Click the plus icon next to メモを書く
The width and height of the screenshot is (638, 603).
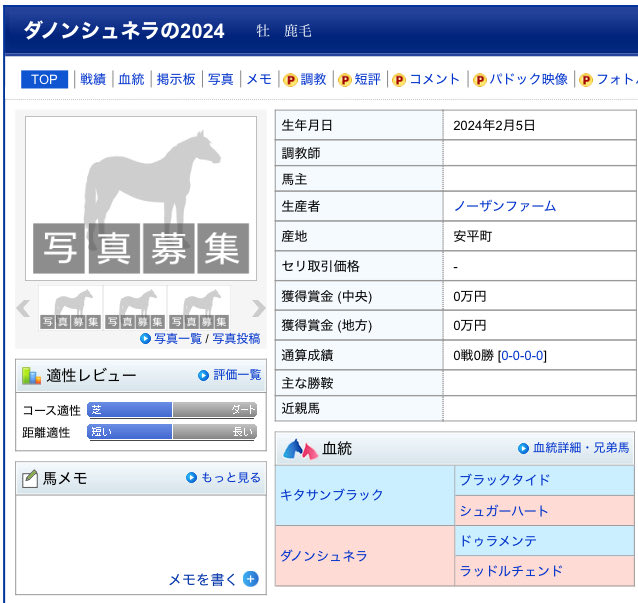(251, 579)
